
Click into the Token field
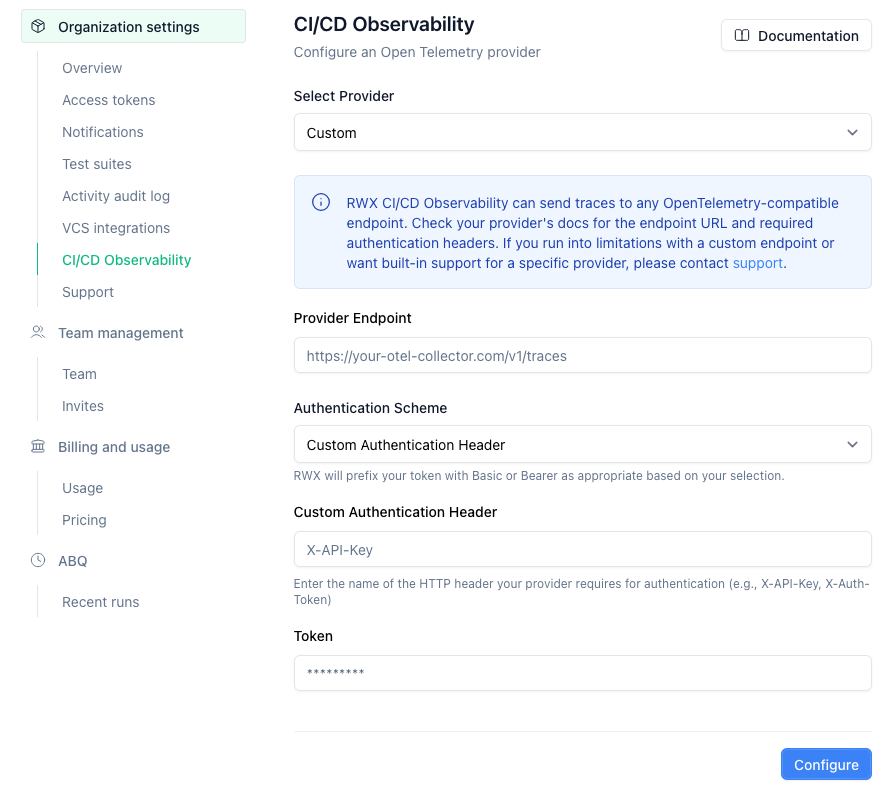tap(582, 673)
